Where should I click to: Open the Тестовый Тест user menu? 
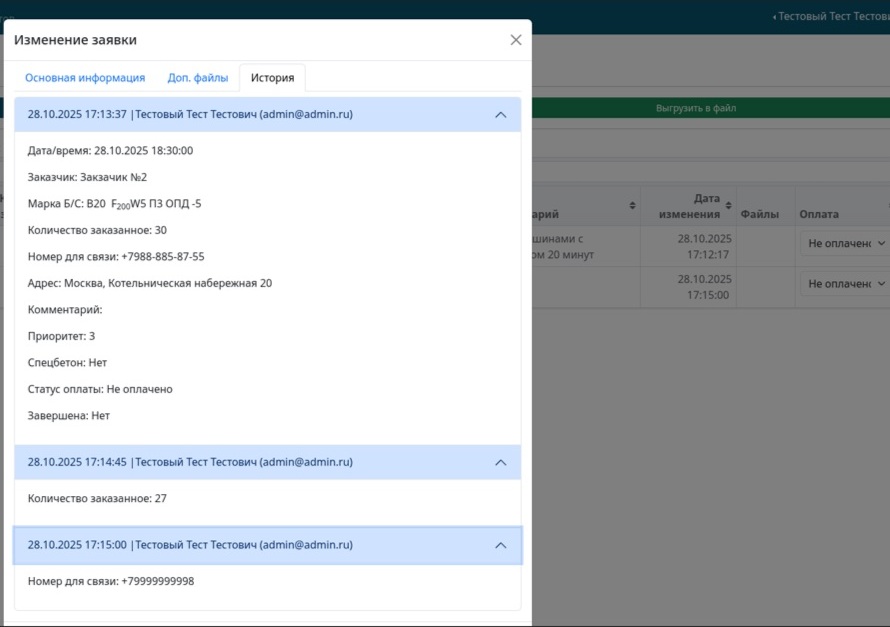[832, 17]
